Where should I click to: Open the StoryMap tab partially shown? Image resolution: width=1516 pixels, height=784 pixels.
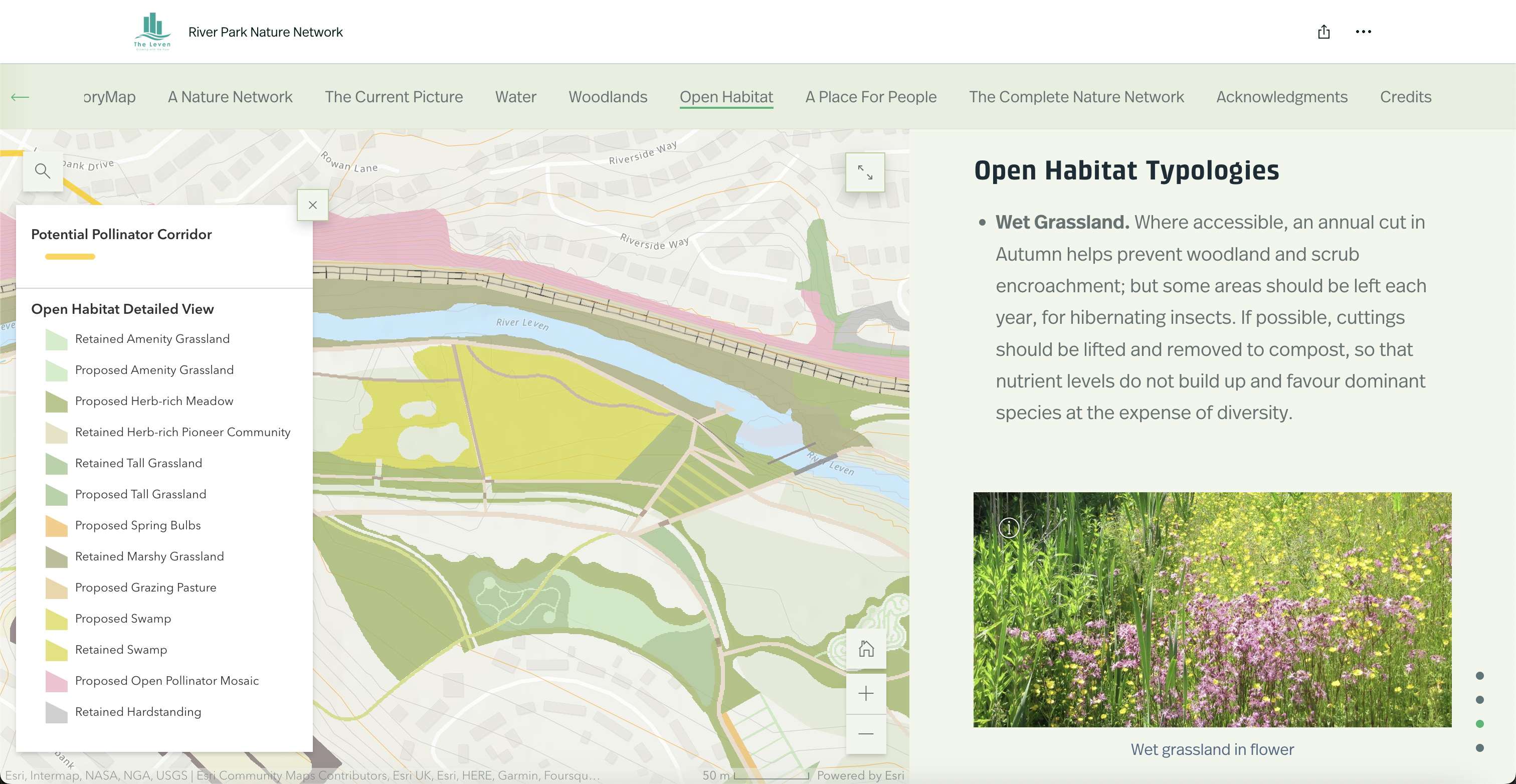pyautogui.click(x=109, y=97)
